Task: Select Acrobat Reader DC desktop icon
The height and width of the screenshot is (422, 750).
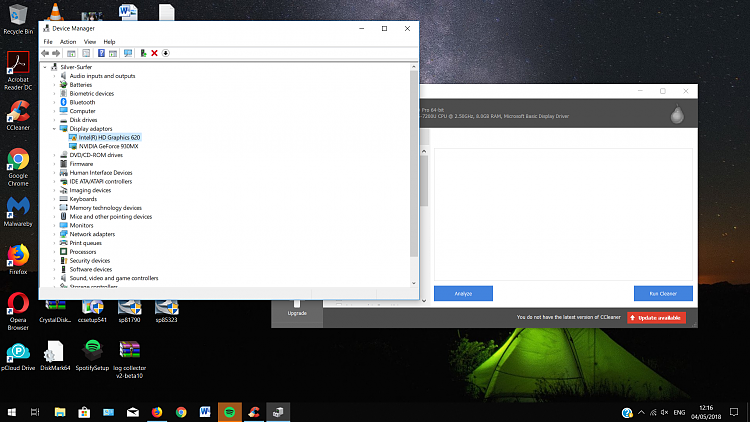Action: (x=18, y=71)
